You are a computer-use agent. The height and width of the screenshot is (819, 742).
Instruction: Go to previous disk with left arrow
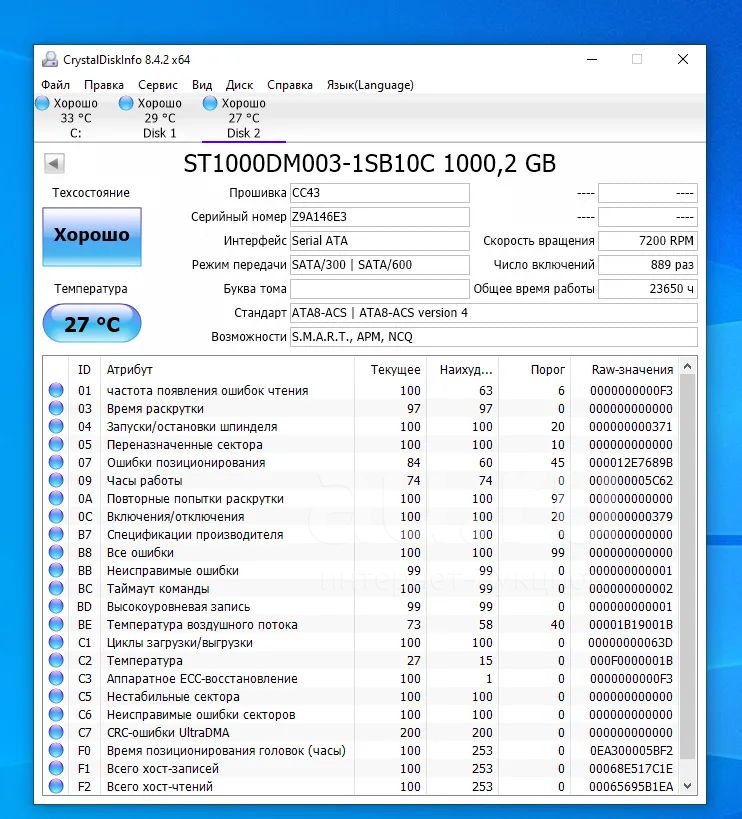click(54, 163)
